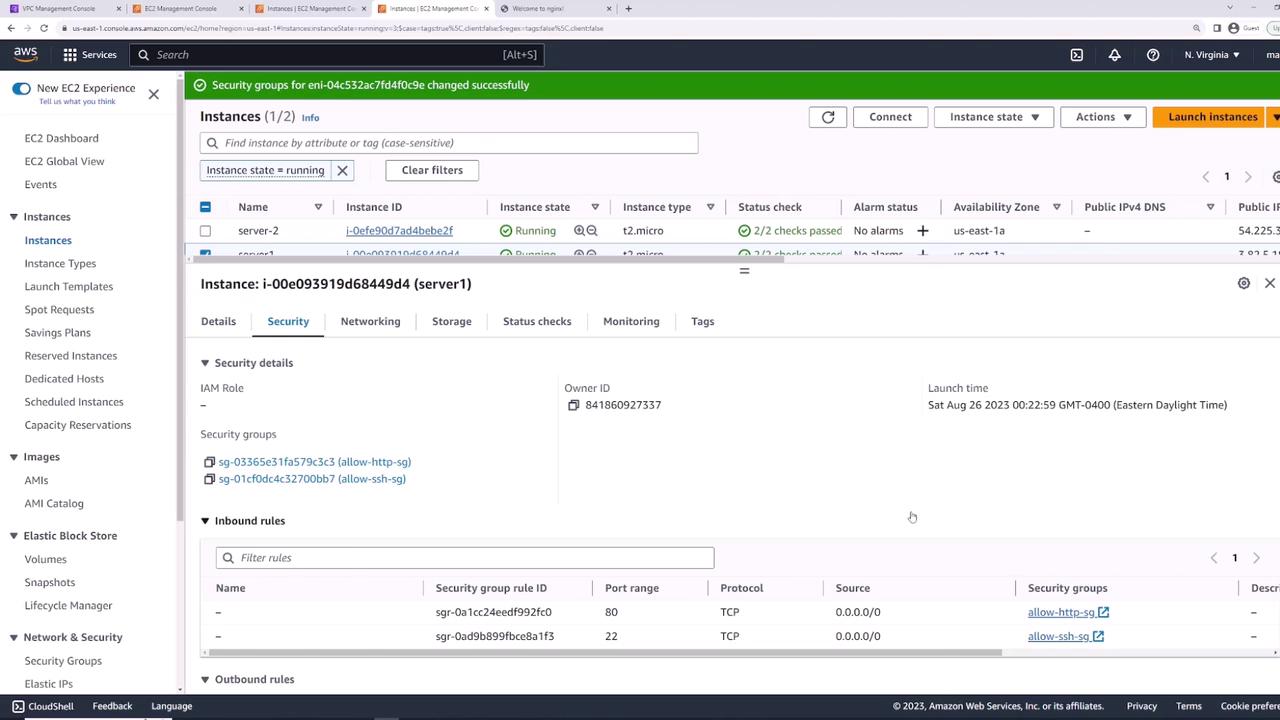Viewport: 1280px width, 720px height.
Task: Collapse the Security details section
Action: tap(205, 363)
